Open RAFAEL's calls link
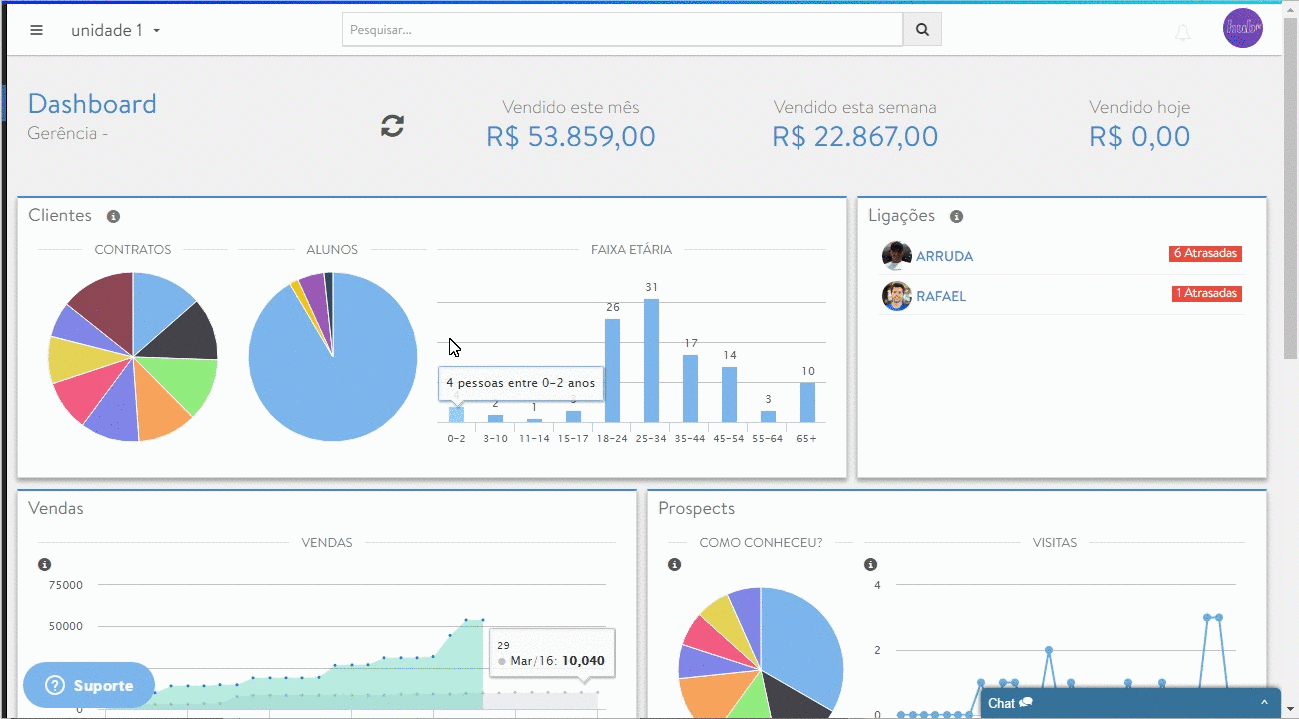The width and height of the screenshot is (1299, 719). (x=940, y=296)
